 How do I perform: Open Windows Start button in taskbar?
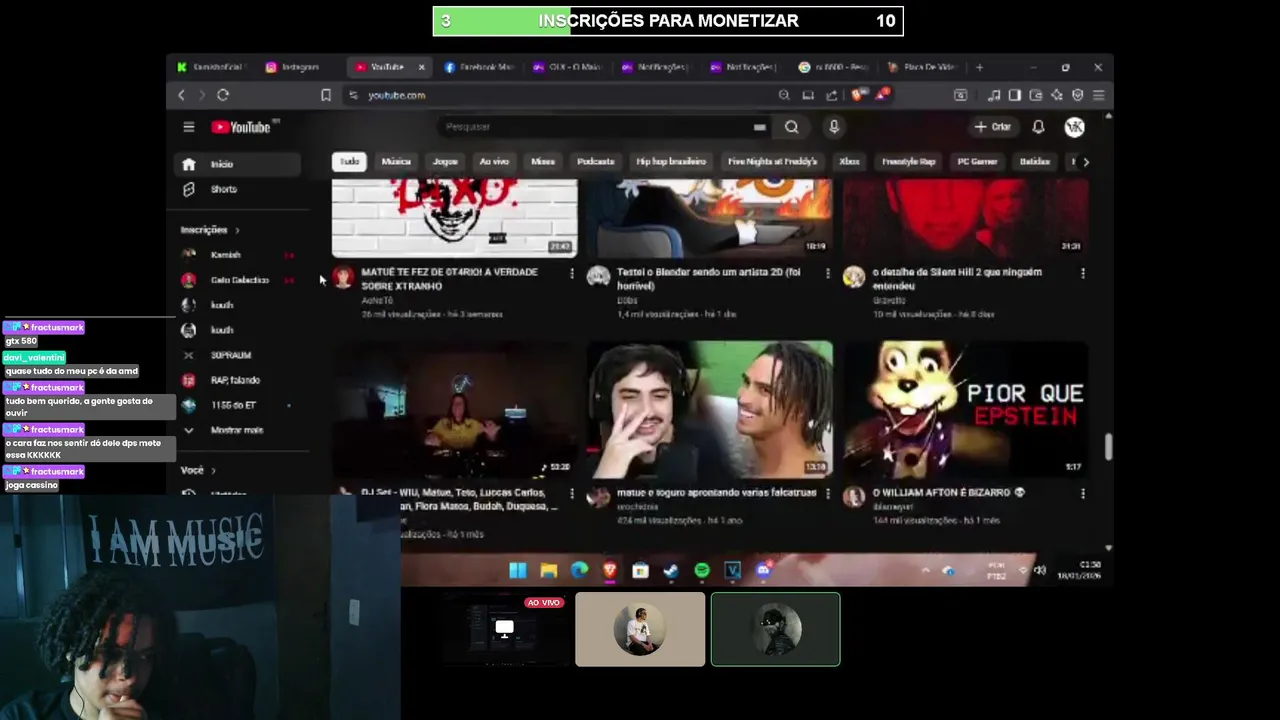coord(517,570)
